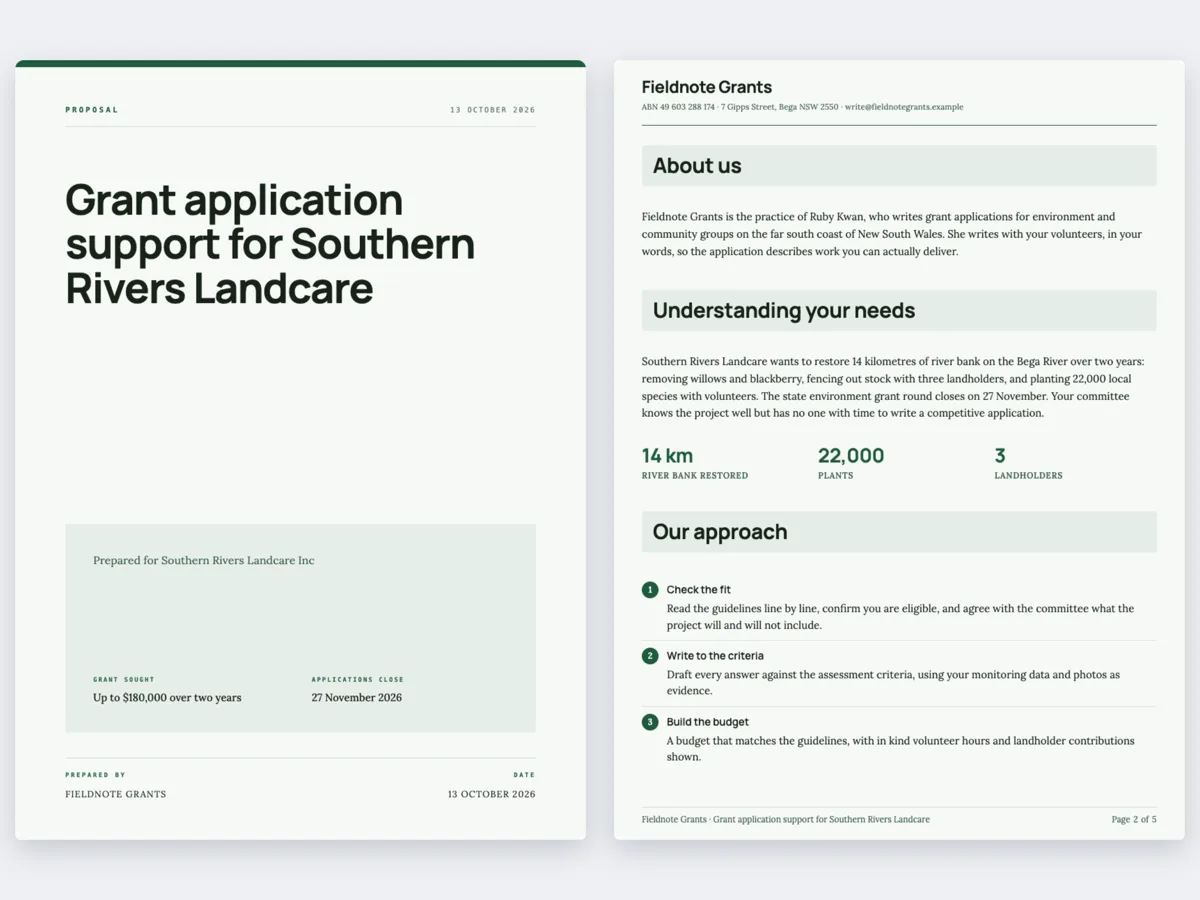Image resolution: width=1200 pixels, height=900 pixels.
Task: Select the date beneath the "DATE" label
Action: [491, 794]
